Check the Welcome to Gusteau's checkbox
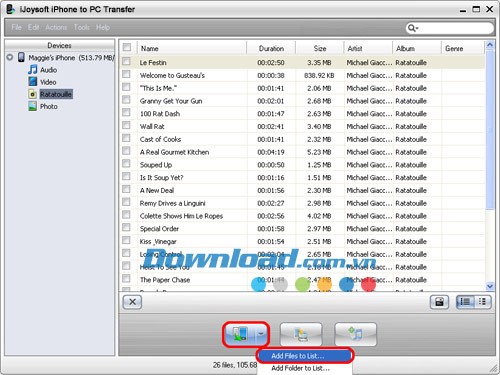The width and height of the screenshot is (500, 375). tap(126, 74)
